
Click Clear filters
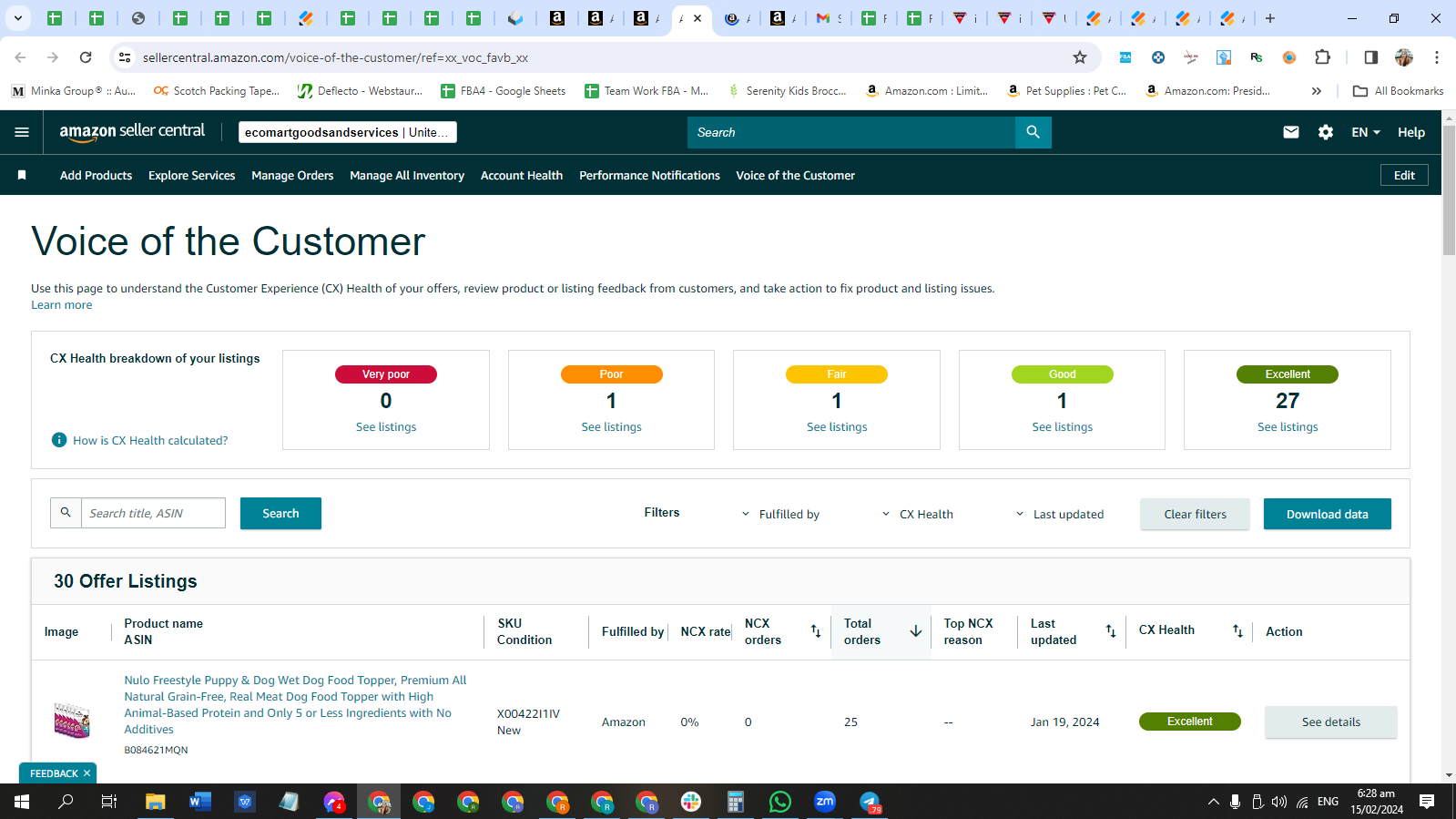tap(1195, 514)
